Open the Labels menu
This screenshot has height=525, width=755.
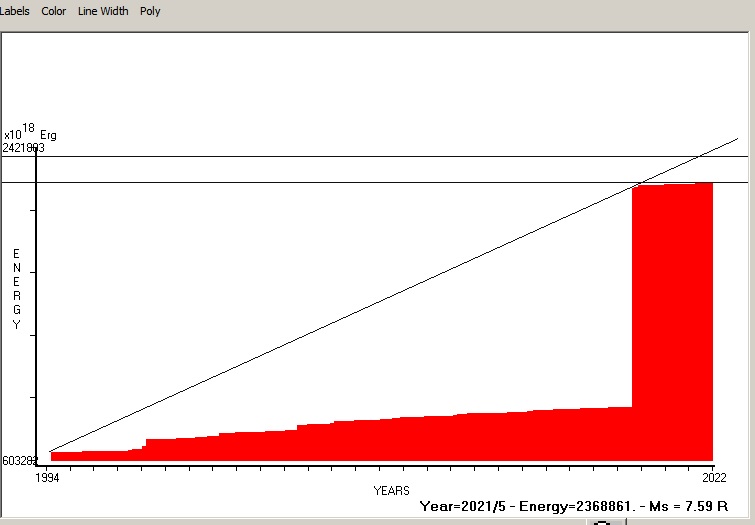click(15, 11)
